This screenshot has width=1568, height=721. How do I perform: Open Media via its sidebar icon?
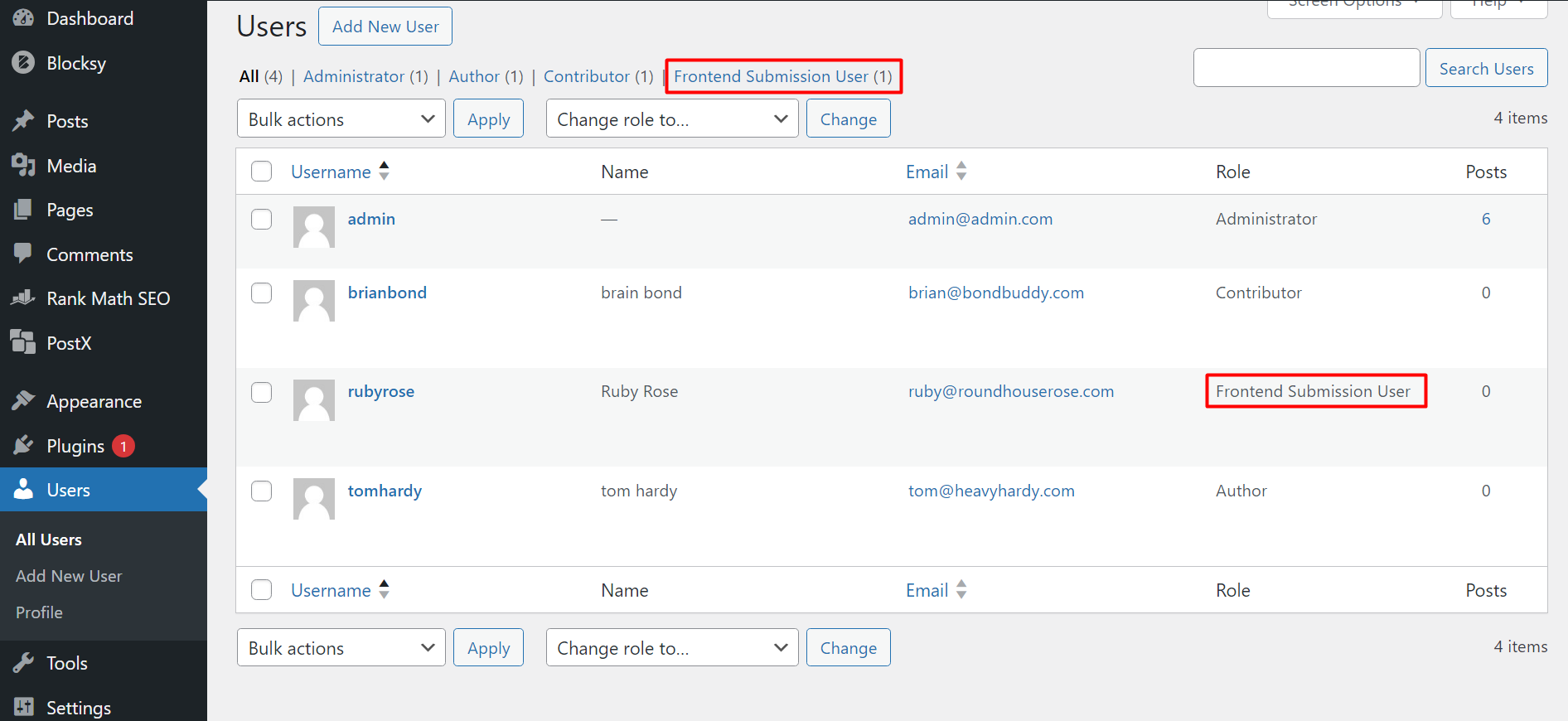23,166
